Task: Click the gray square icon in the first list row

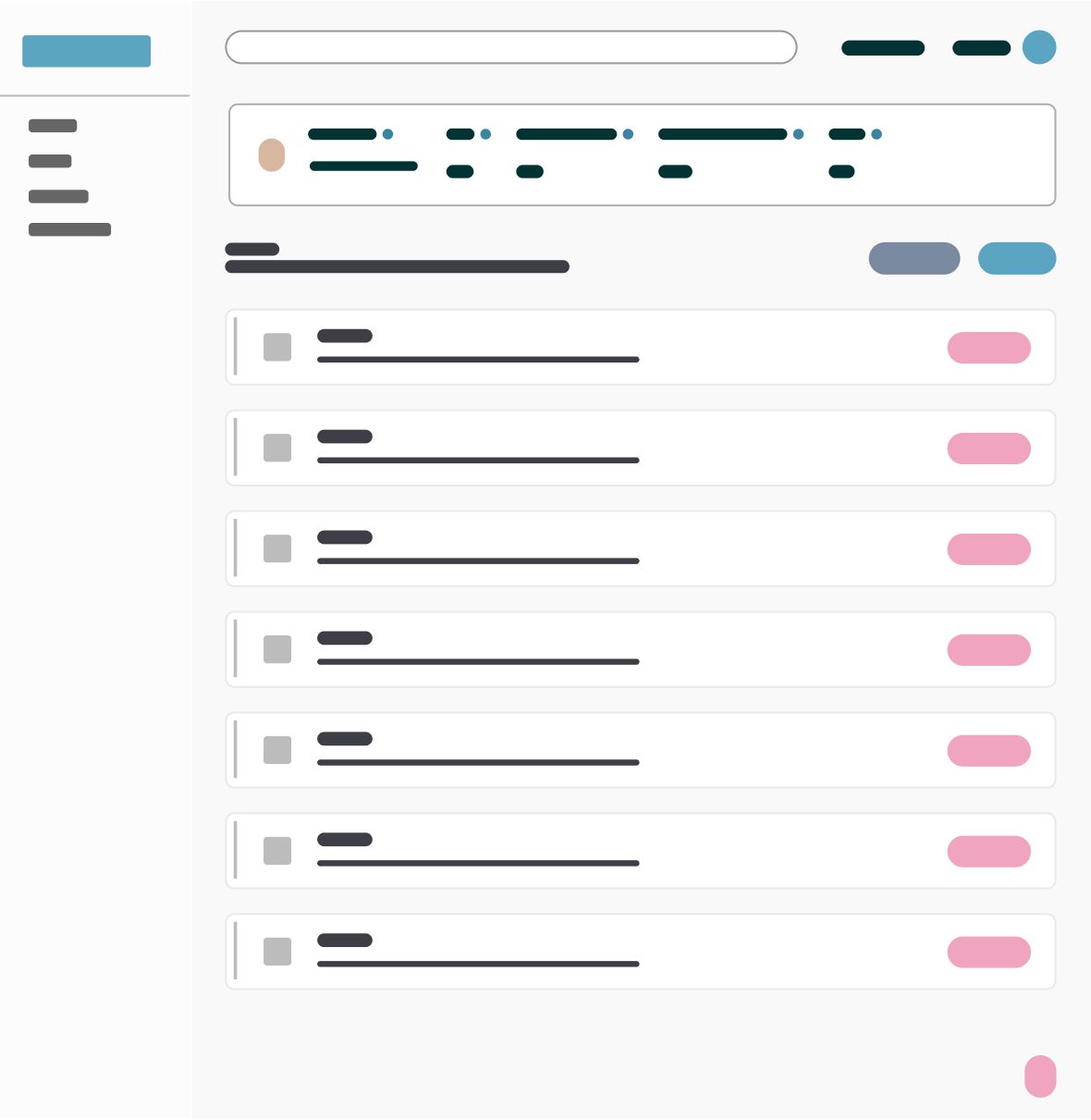Action: tap(277, 348)
